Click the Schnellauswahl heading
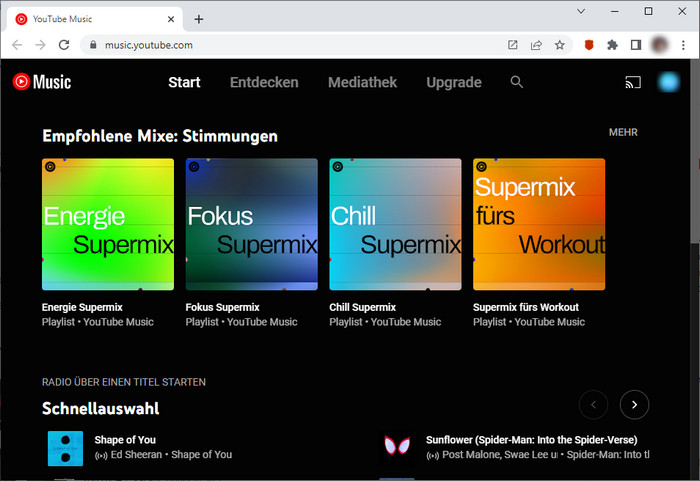The image size is (700, 481). coord(100,409)
